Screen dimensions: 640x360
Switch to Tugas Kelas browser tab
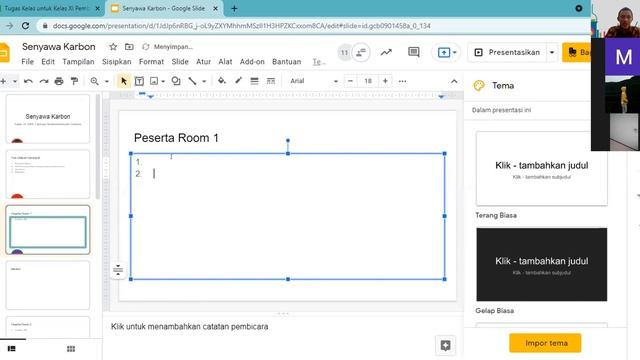click(47, 8)
